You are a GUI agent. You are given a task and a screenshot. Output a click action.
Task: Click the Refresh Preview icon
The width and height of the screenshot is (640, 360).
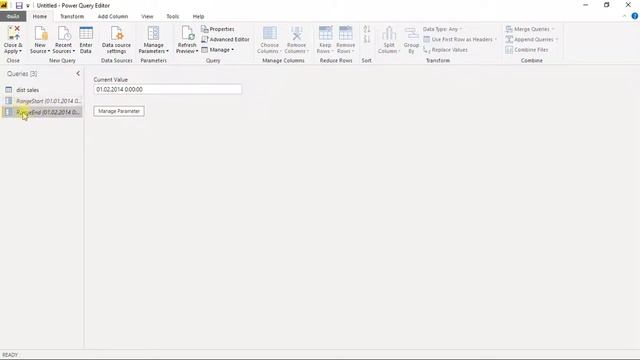pyautogui.click(x=187, y=33)
